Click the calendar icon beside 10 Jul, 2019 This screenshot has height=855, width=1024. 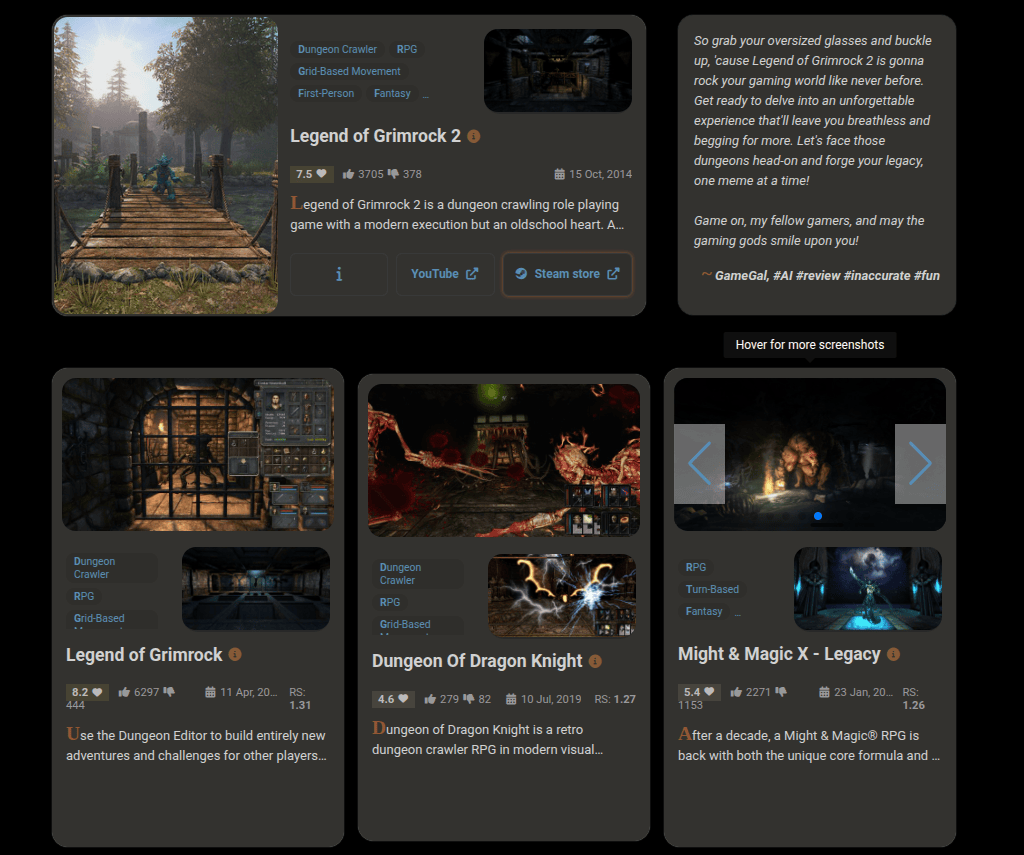[511, 699]
